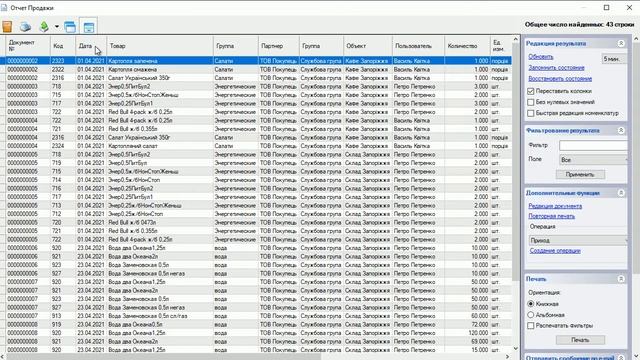640x360 pixels.
Task: Click the Печать button
Action: point(580,340)
